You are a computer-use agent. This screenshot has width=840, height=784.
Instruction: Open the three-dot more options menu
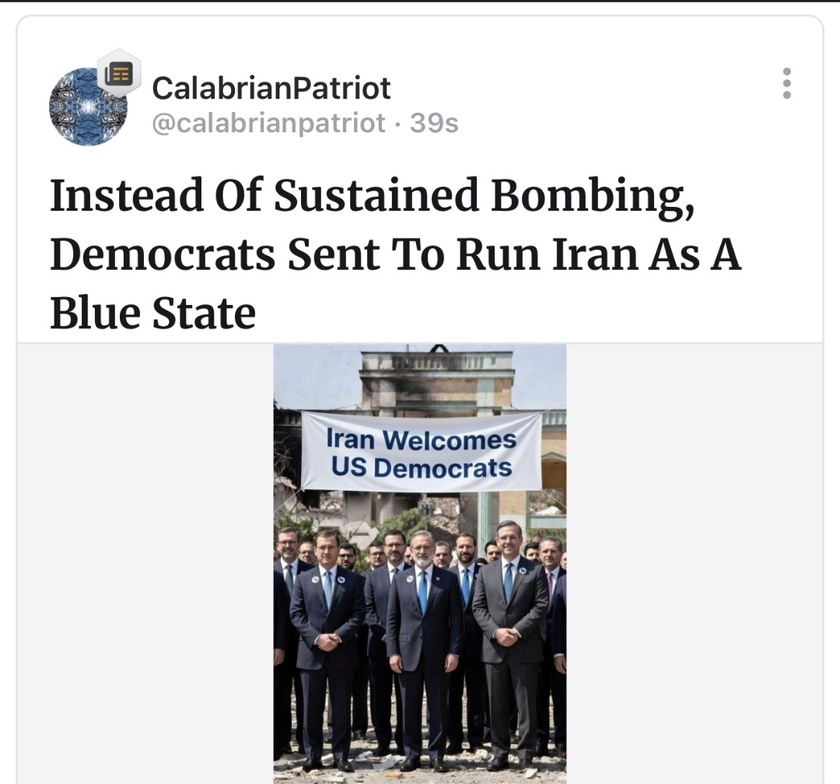(786, 83)
